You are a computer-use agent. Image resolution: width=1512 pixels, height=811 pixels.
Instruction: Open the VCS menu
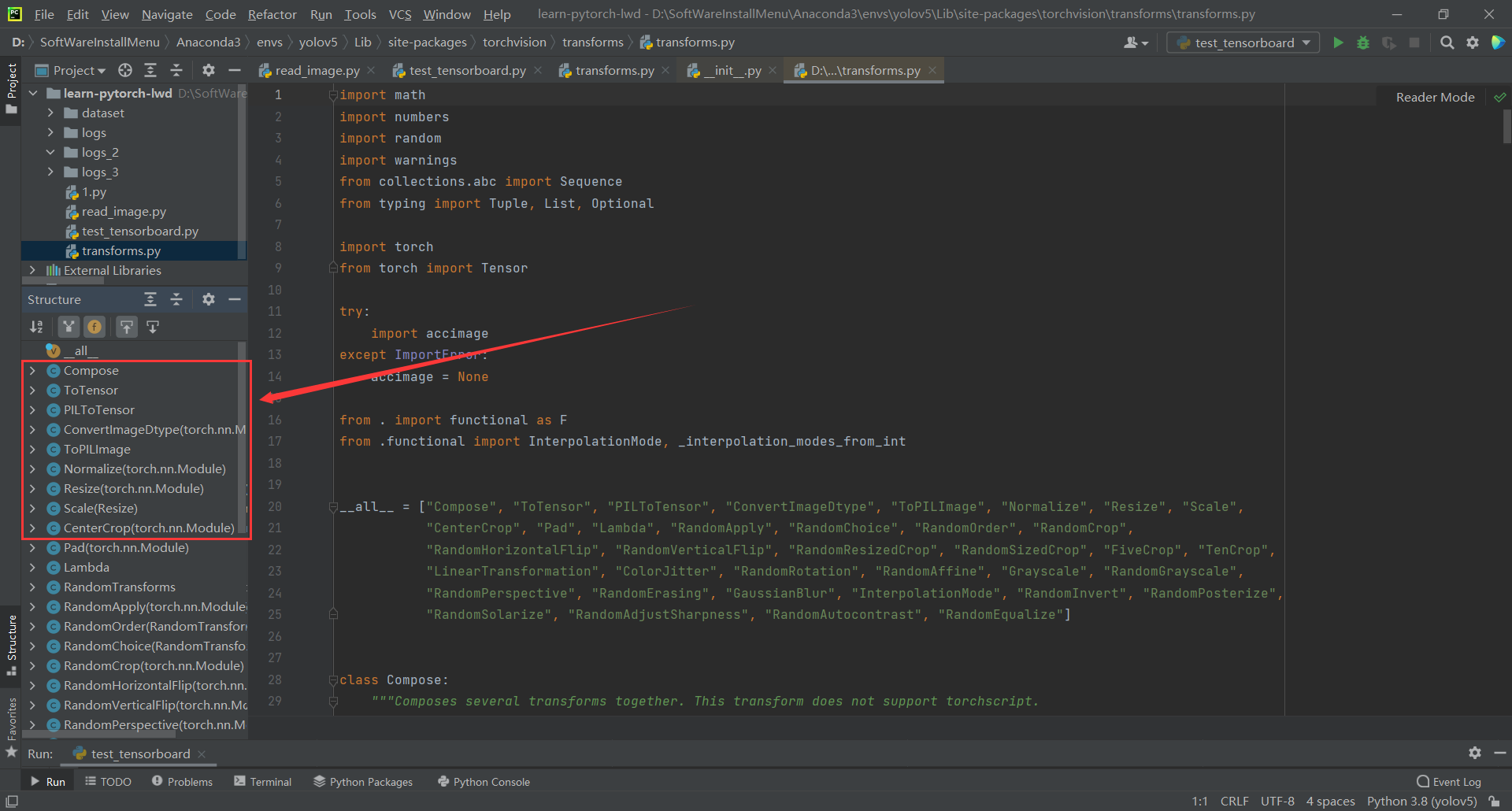(400, 14)
